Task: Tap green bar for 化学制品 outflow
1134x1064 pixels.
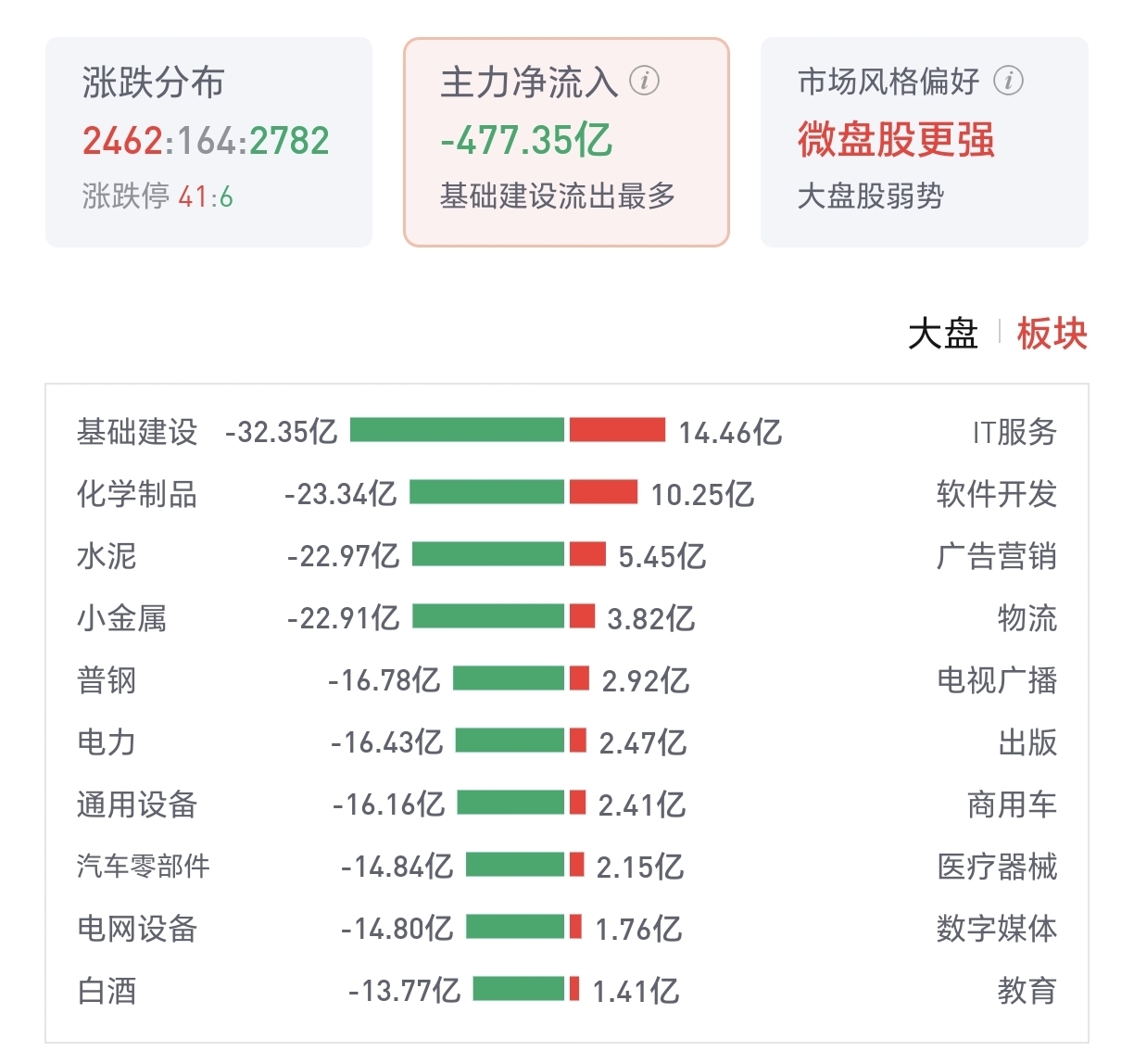Action: pos(486,492)
